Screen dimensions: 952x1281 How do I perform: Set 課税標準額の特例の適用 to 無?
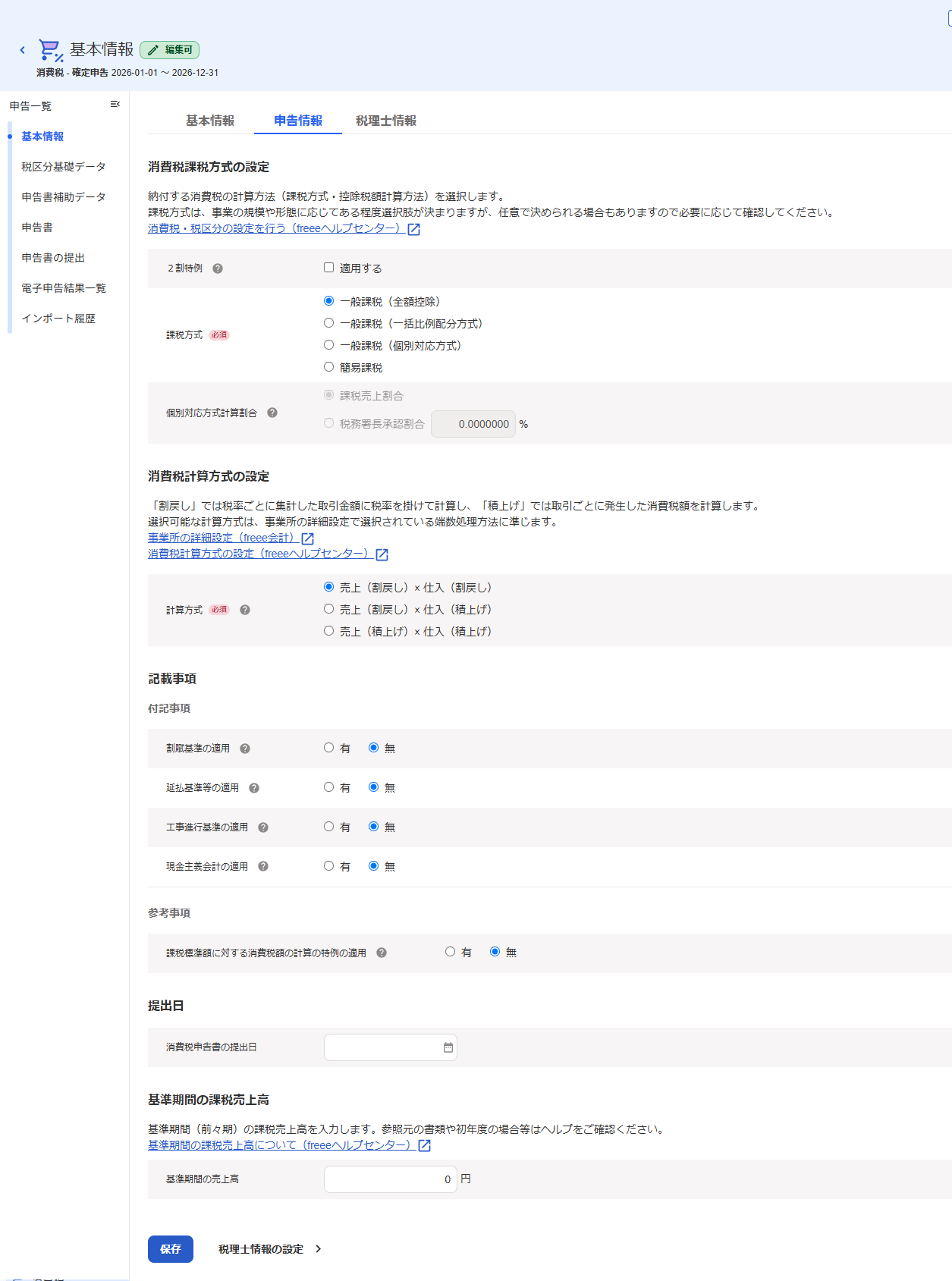[495, 952]
